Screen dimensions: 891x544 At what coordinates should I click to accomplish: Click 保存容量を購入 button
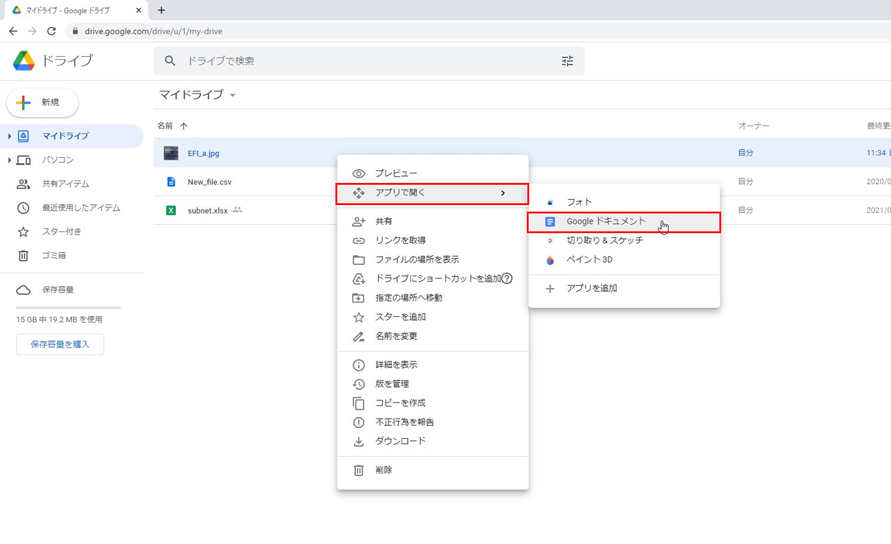tap(60, 344)
